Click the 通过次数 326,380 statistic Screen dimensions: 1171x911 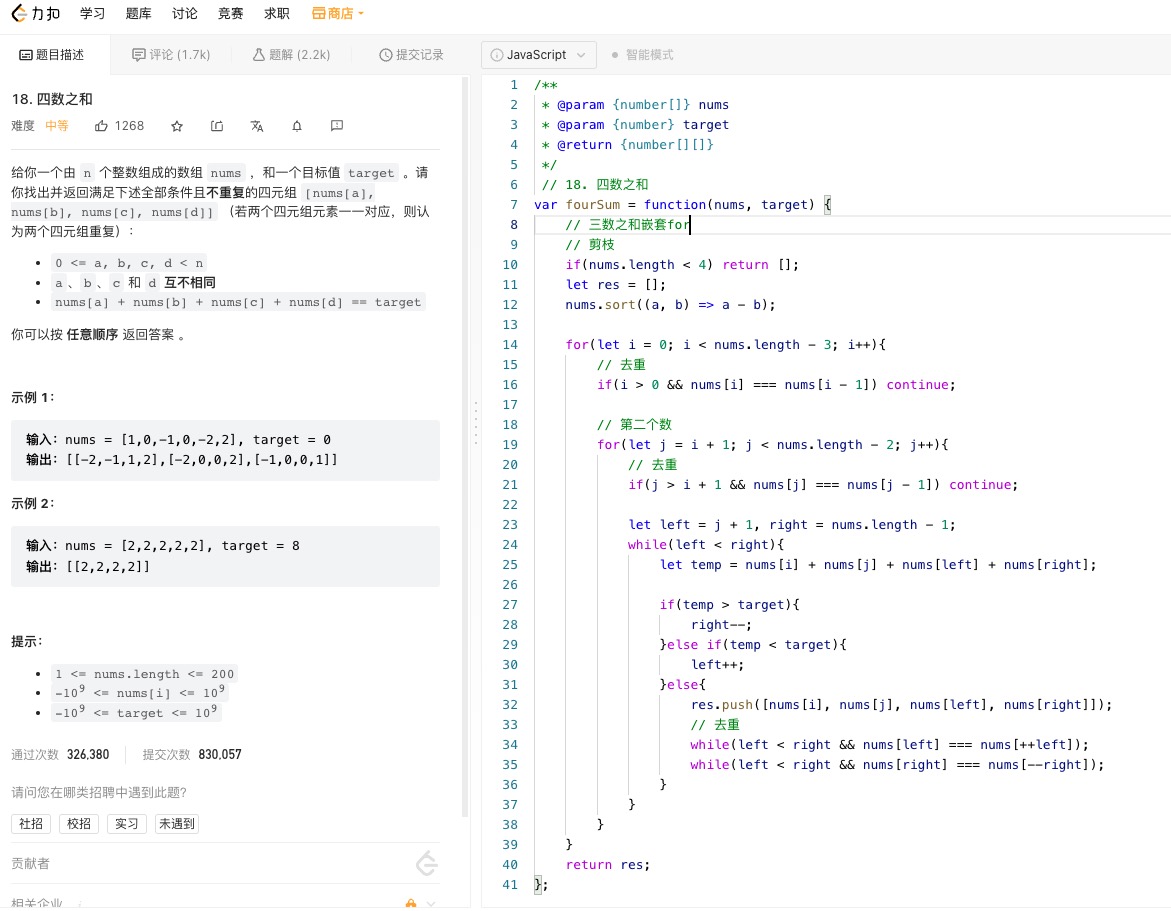[x=60, y=754]
